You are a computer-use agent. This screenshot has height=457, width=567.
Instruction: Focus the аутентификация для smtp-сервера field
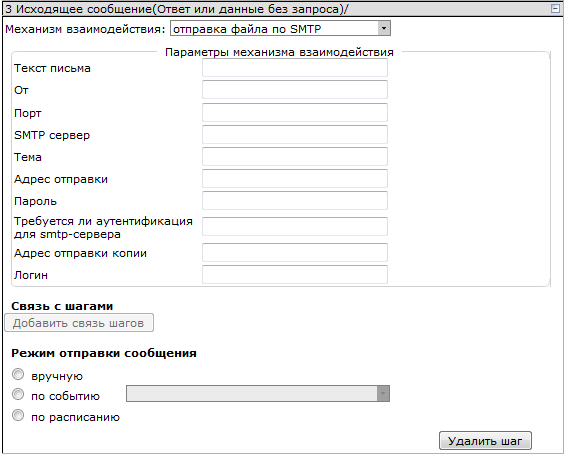click(x=295, y=227)
